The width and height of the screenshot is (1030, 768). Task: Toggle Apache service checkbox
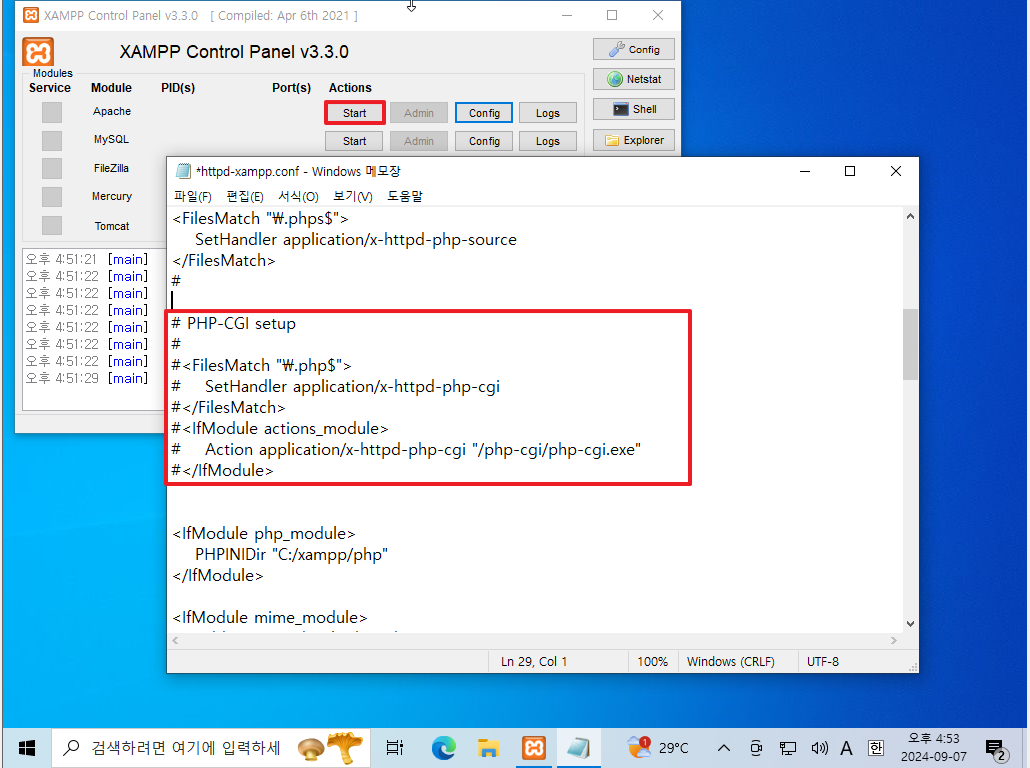point(52,112)
